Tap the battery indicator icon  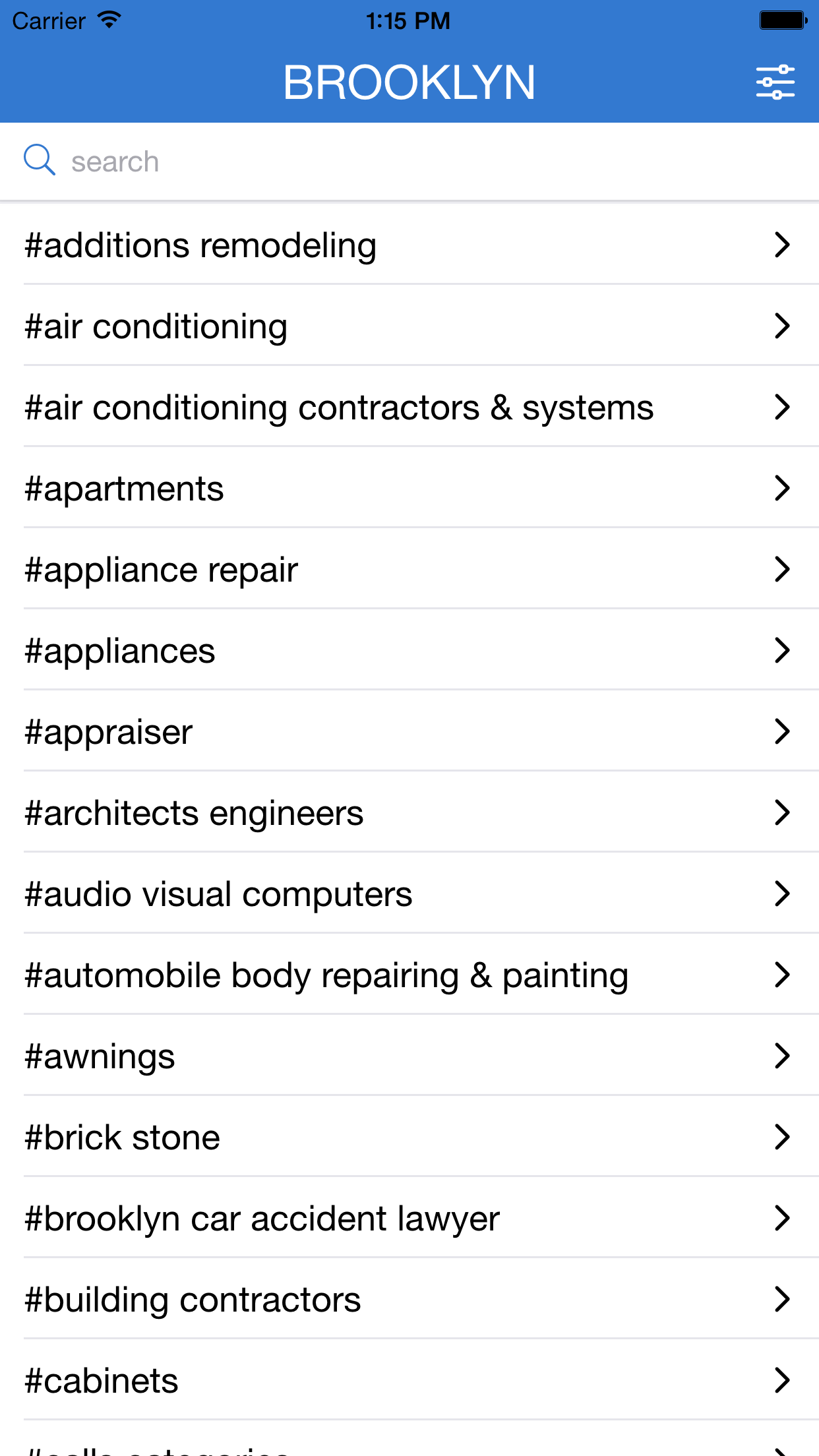point(782,20)
